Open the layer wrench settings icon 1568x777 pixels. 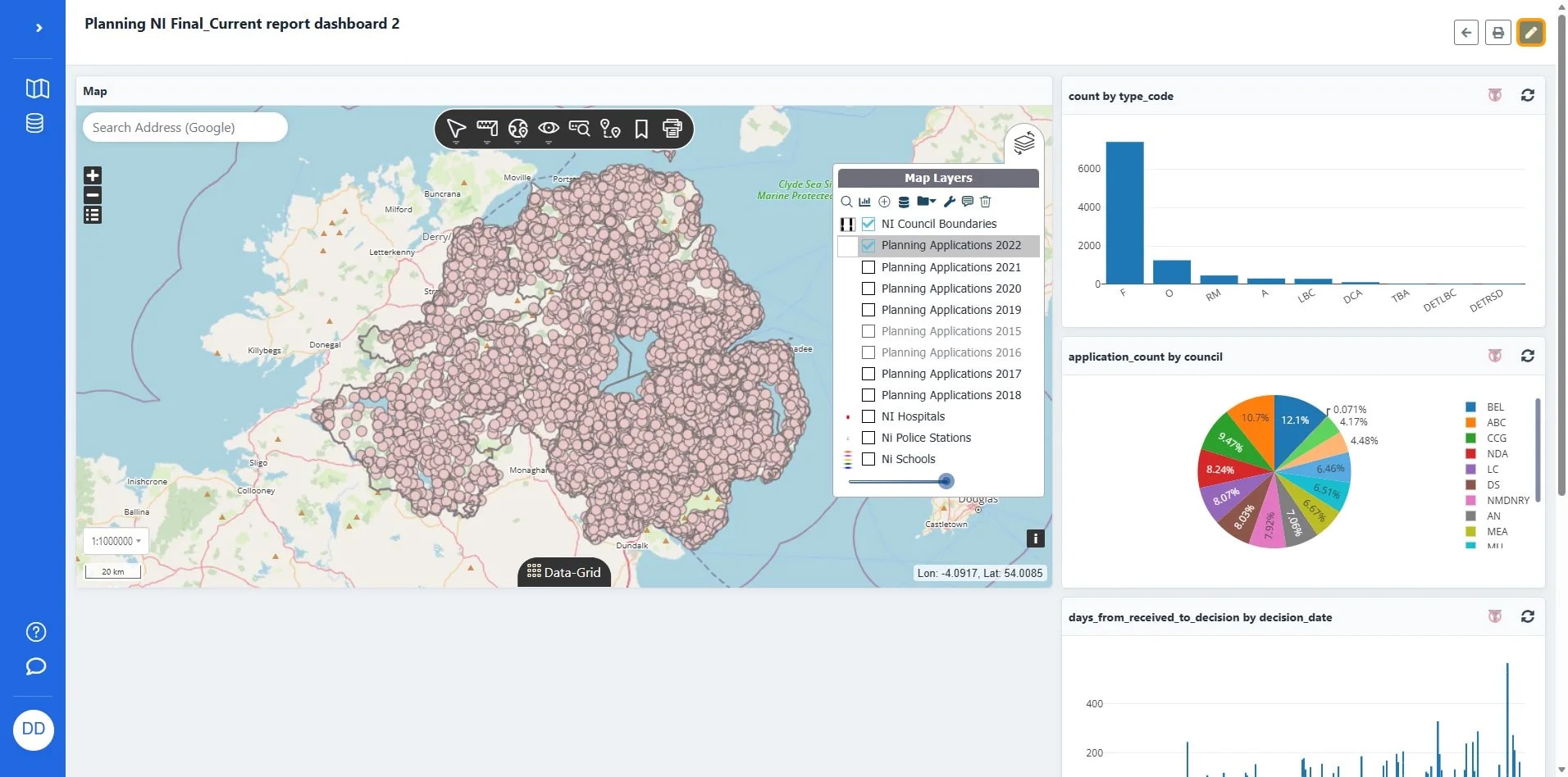(950, 202)
